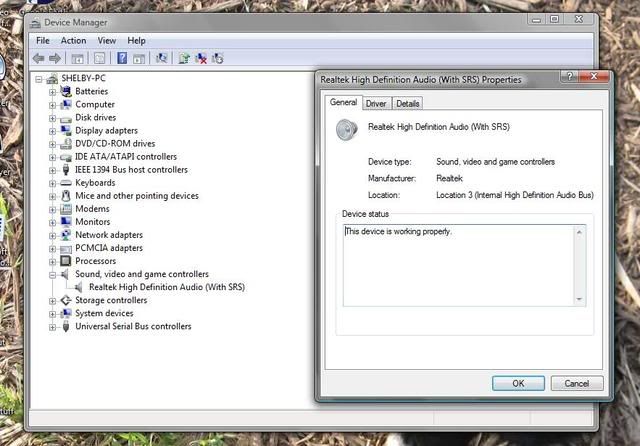
Task: Collapse the Sound, video and game controllers node
Action: coord(52,275)
